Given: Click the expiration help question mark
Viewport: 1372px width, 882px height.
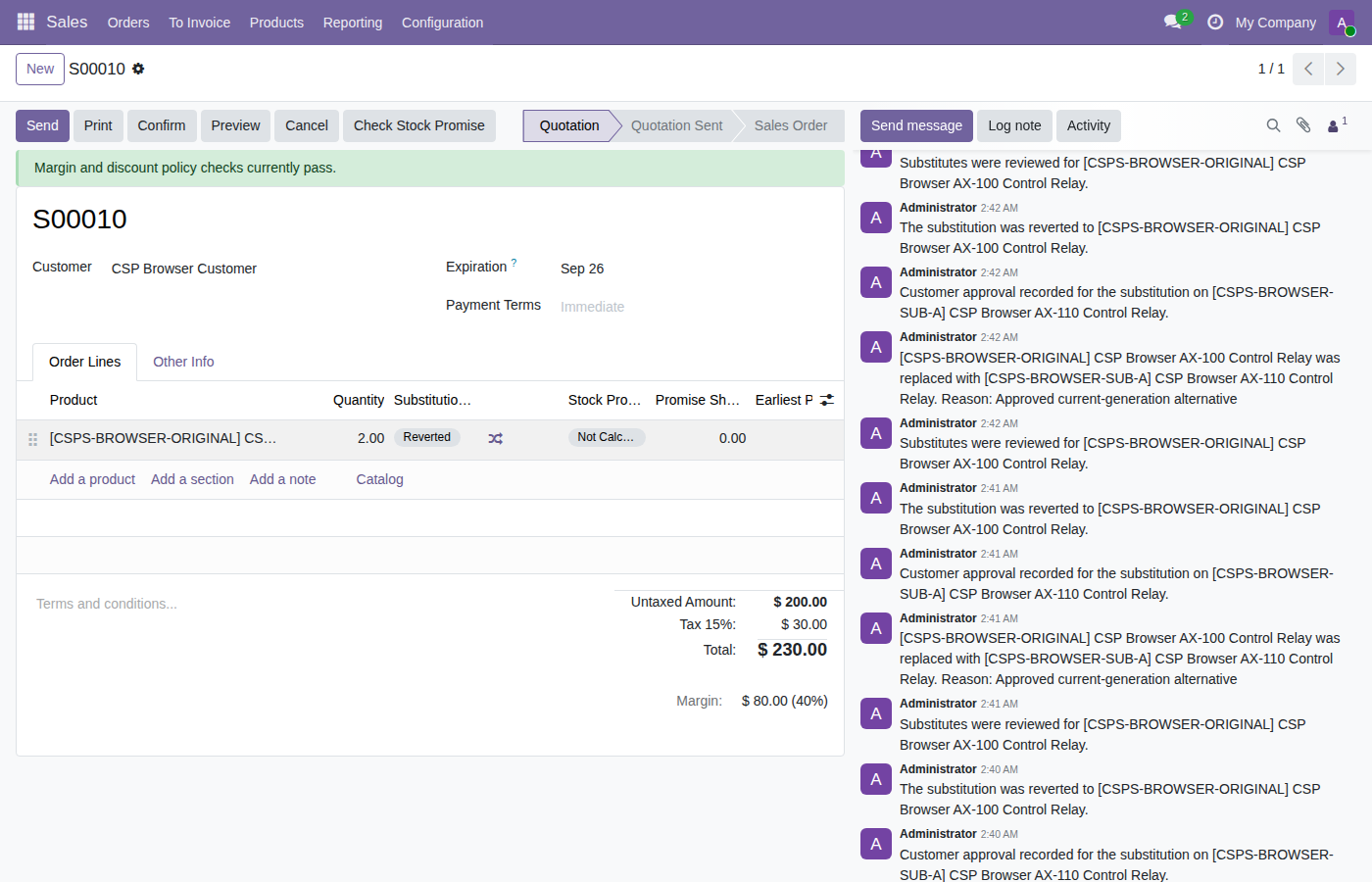Looking at the screenshot, I should coord(514,263).
